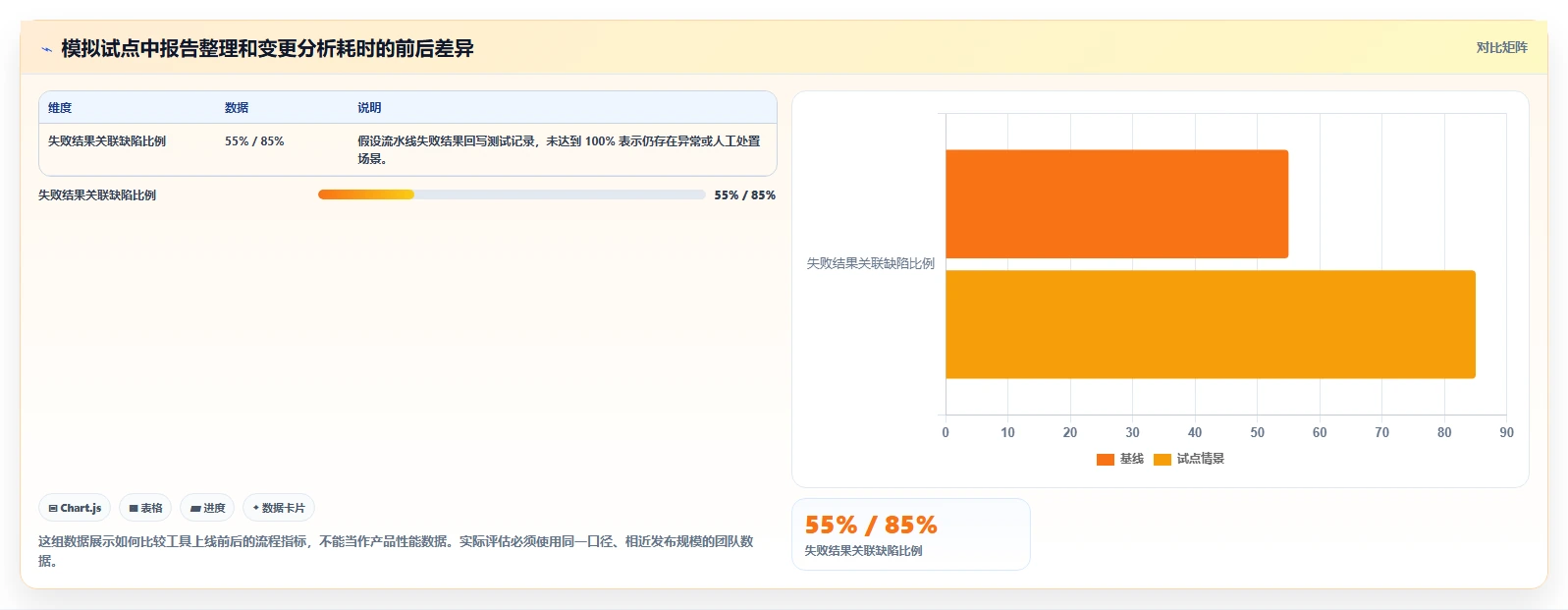Select the 55% / 85% table cell
The image size is (1568, 610).
(254, 141)
